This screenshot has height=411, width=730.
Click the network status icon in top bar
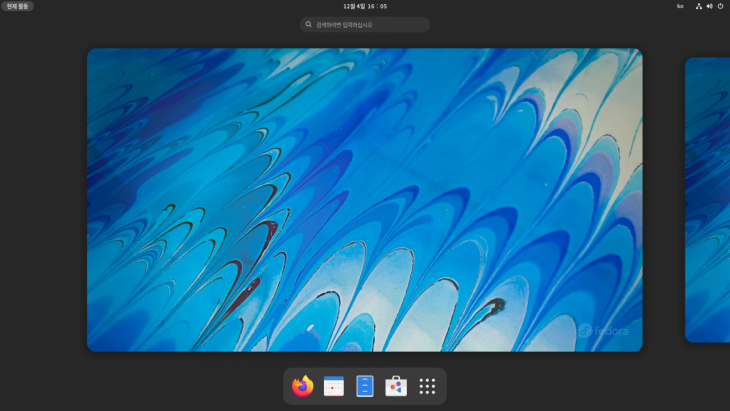tap(699, 6)
